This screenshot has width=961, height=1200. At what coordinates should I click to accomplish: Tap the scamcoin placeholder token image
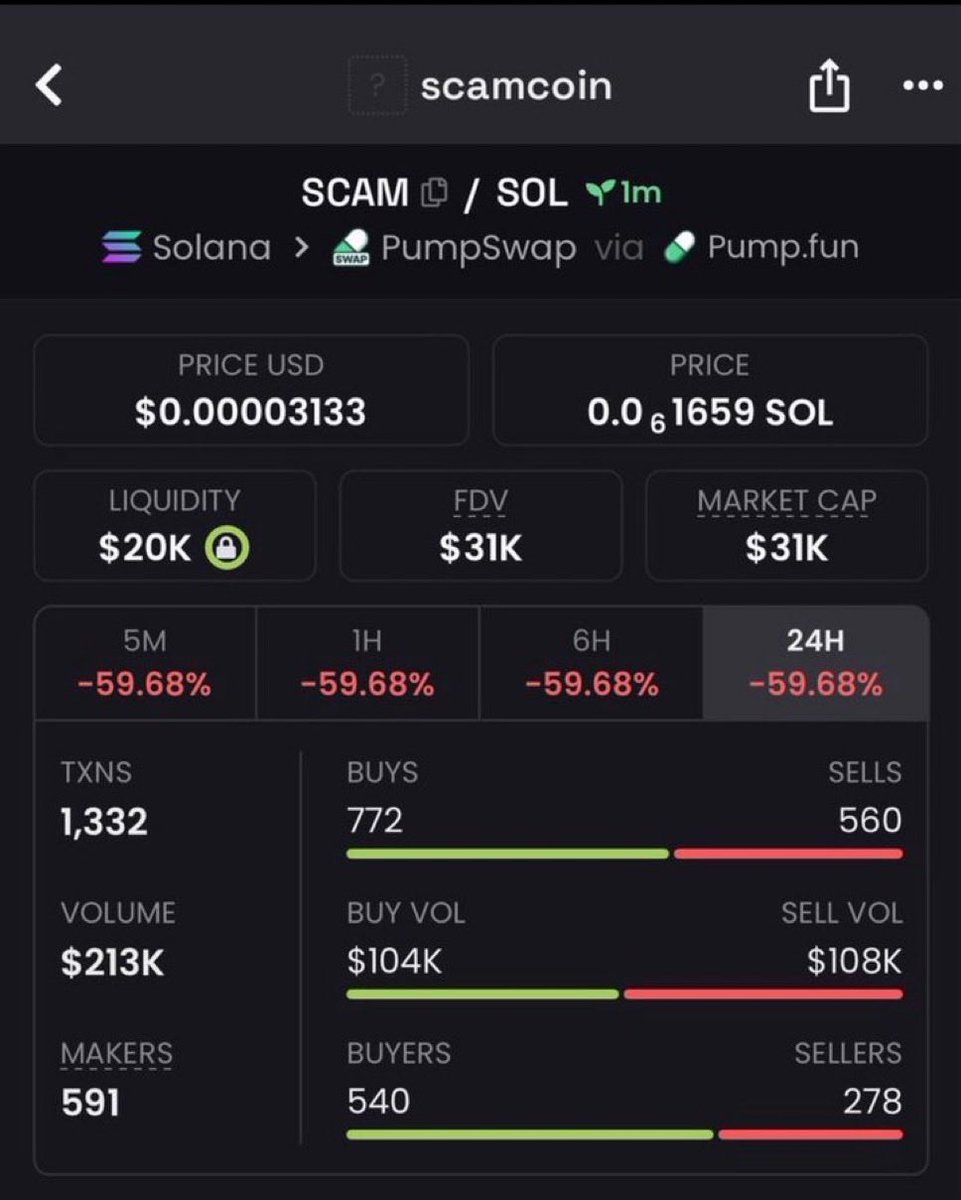pyautogui.click(x=376, y=86)
